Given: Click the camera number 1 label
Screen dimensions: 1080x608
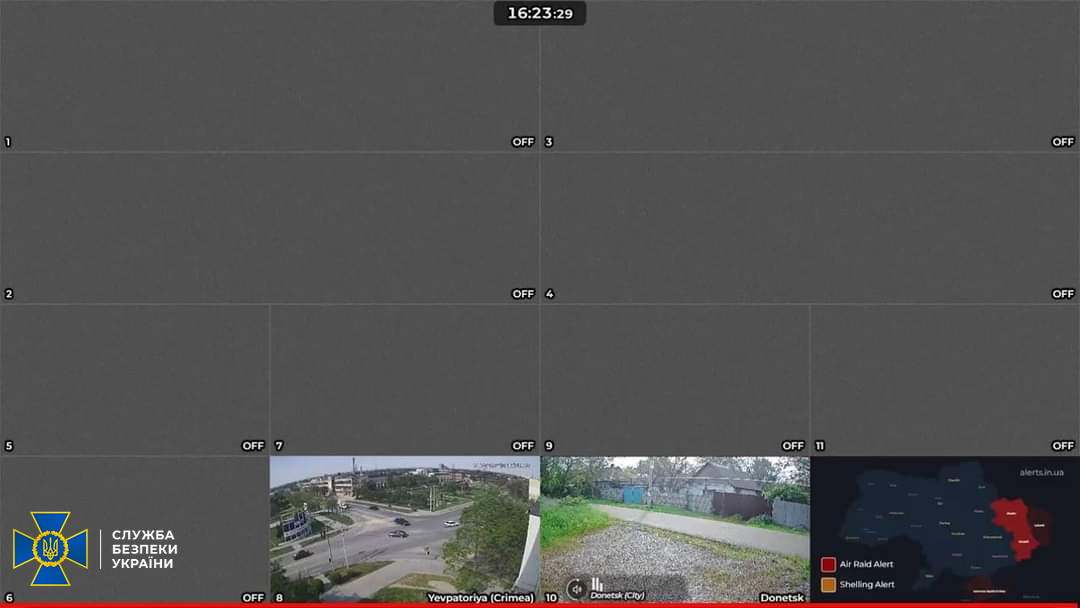Looking at the screenshot, I should [8, 142].
